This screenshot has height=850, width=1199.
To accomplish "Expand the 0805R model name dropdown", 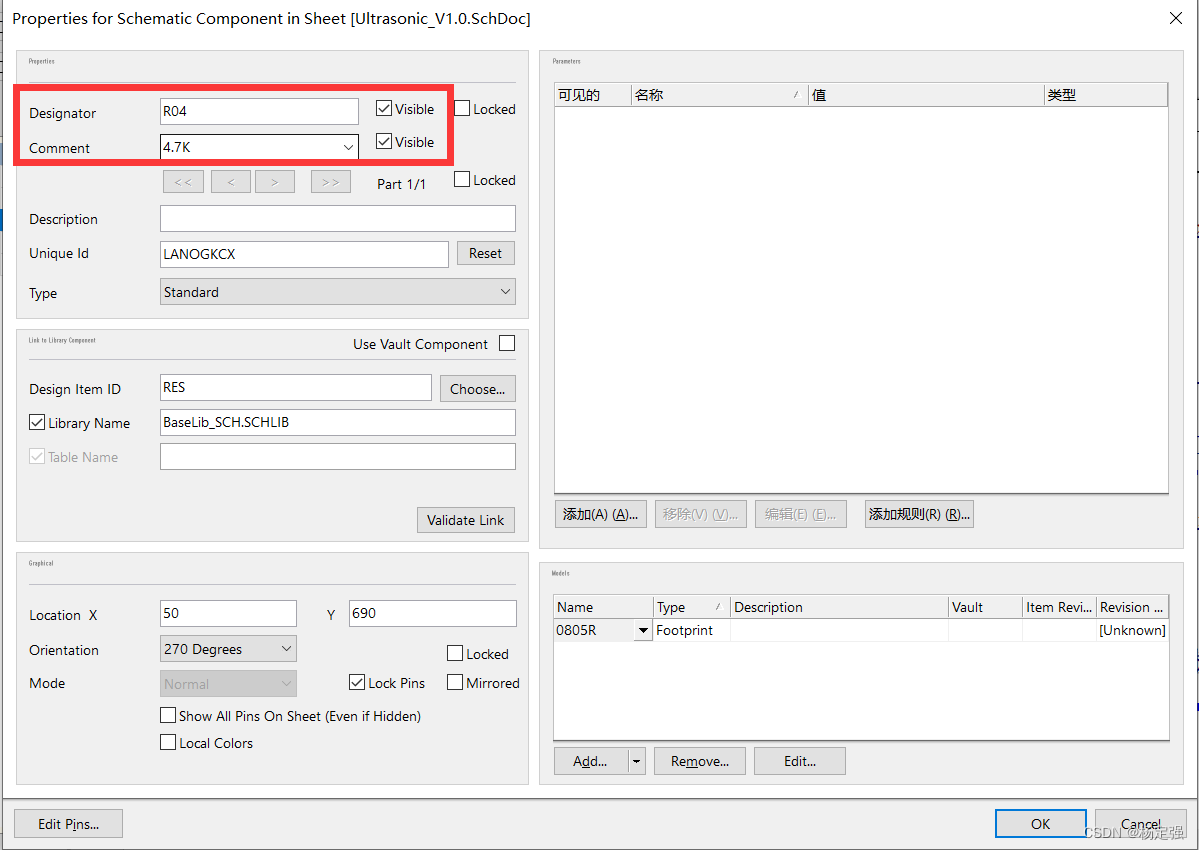I will [x=642, y=631].
